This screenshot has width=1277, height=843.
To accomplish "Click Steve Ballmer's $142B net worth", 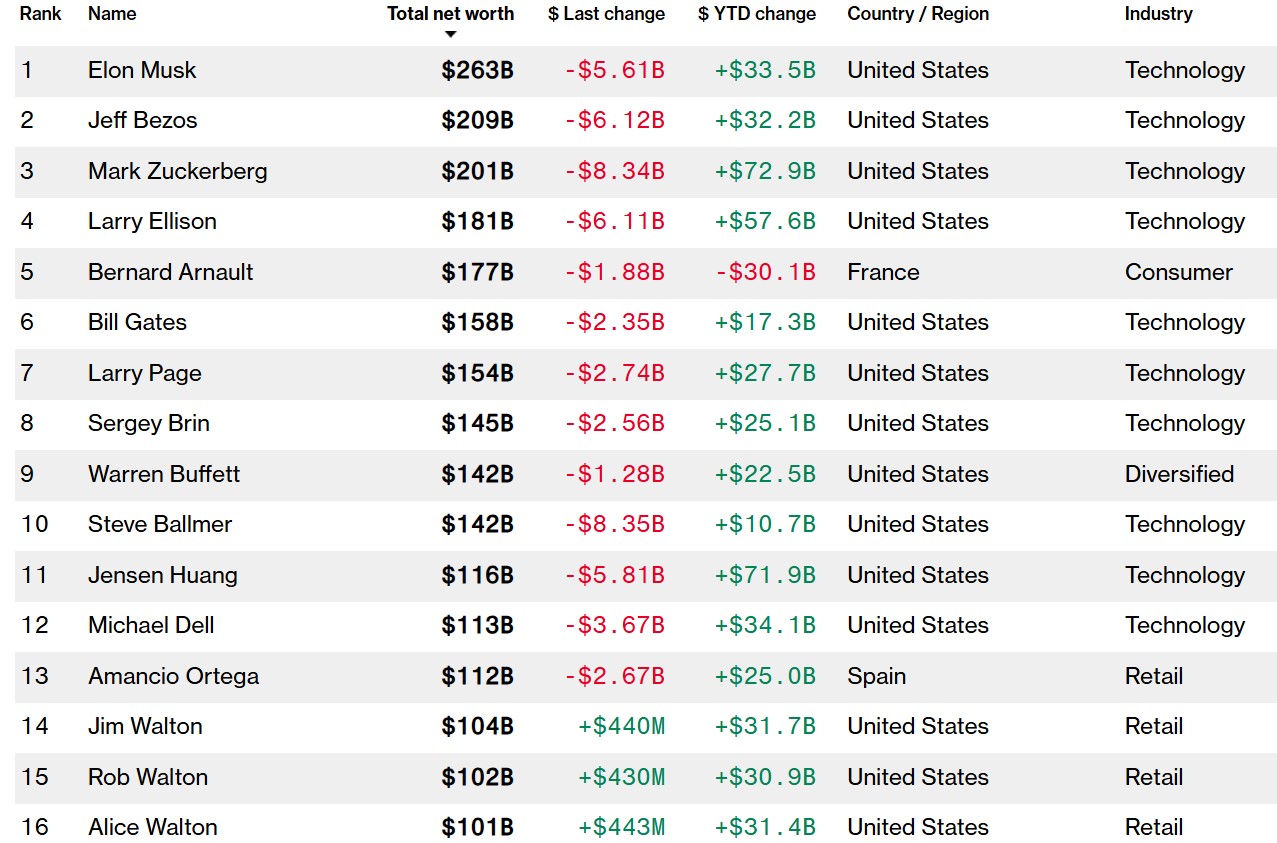I will pos(477,524).
